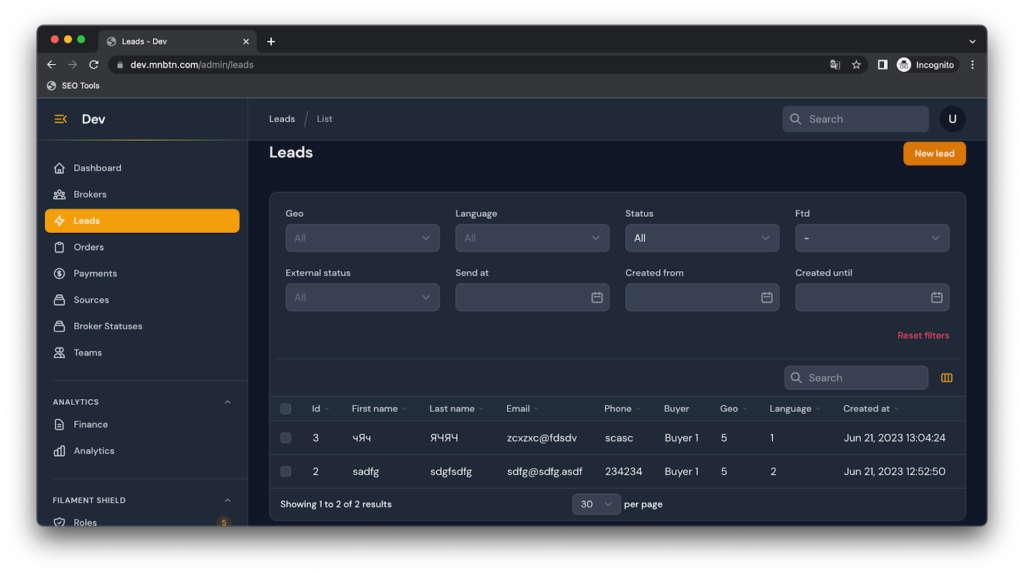Click the translate page icon in address bar

tap(834, 65)
